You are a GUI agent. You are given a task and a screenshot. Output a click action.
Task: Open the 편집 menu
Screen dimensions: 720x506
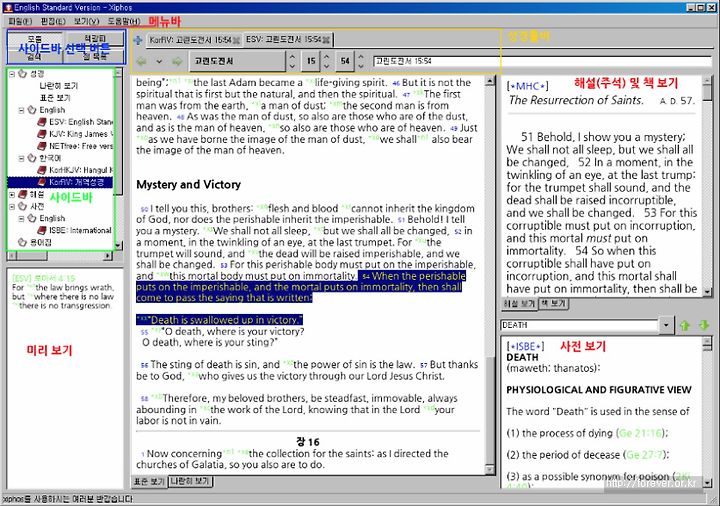tap(53, 22)
